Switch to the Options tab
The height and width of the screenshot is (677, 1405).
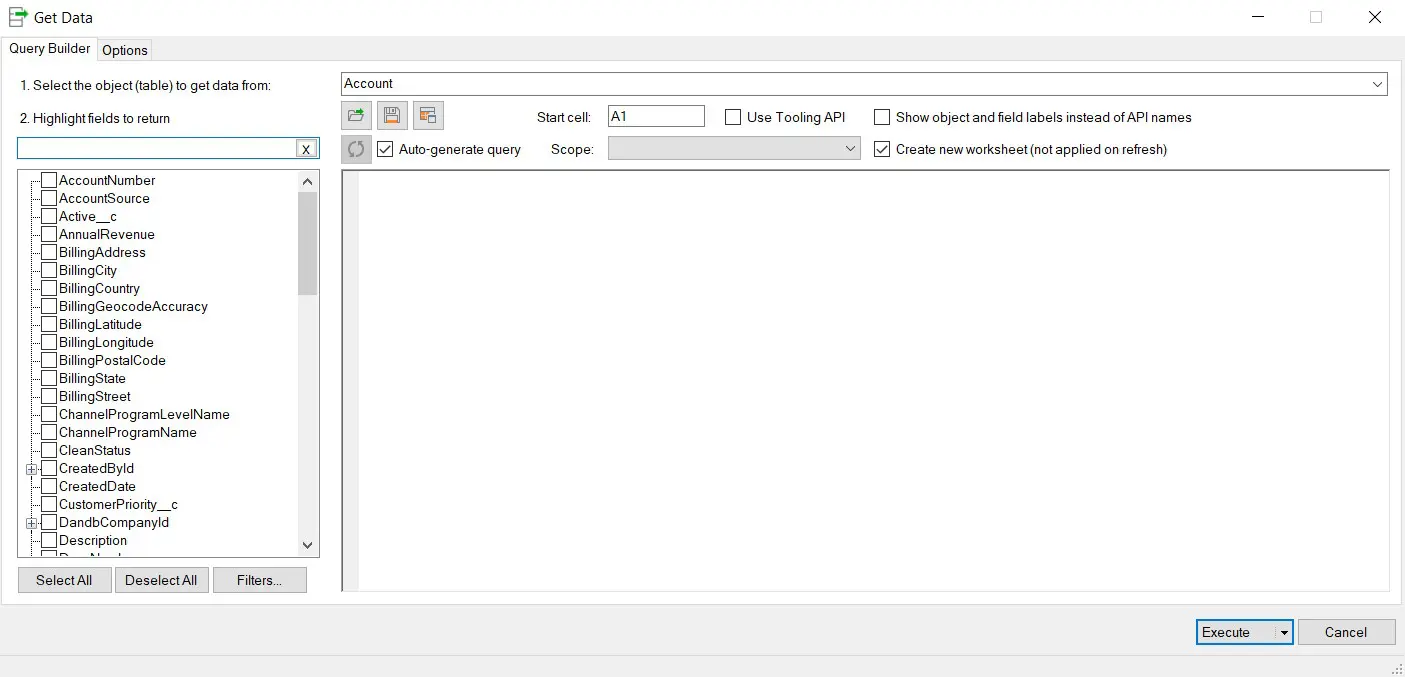[125, 50]
